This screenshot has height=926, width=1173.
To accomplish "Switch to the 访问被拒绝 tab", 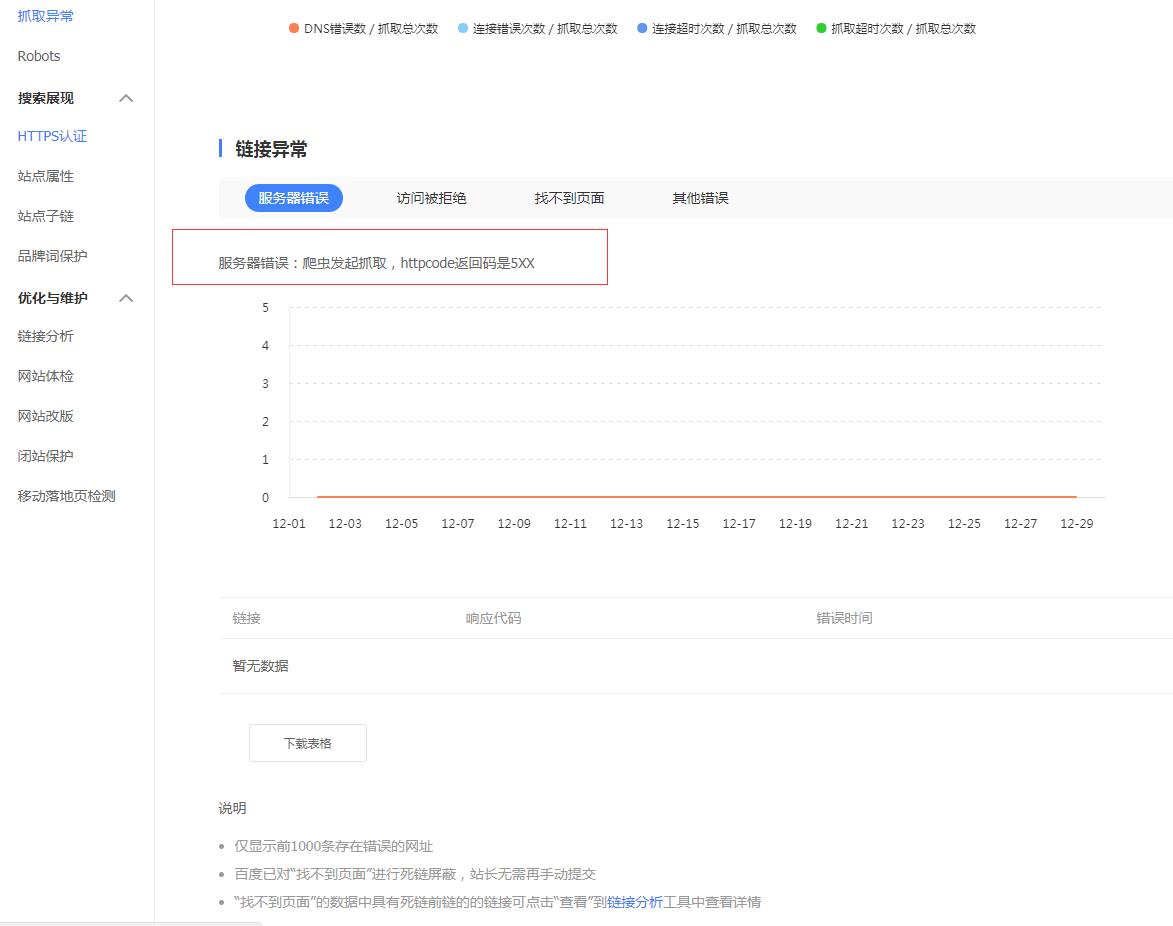I will point(431,198).
